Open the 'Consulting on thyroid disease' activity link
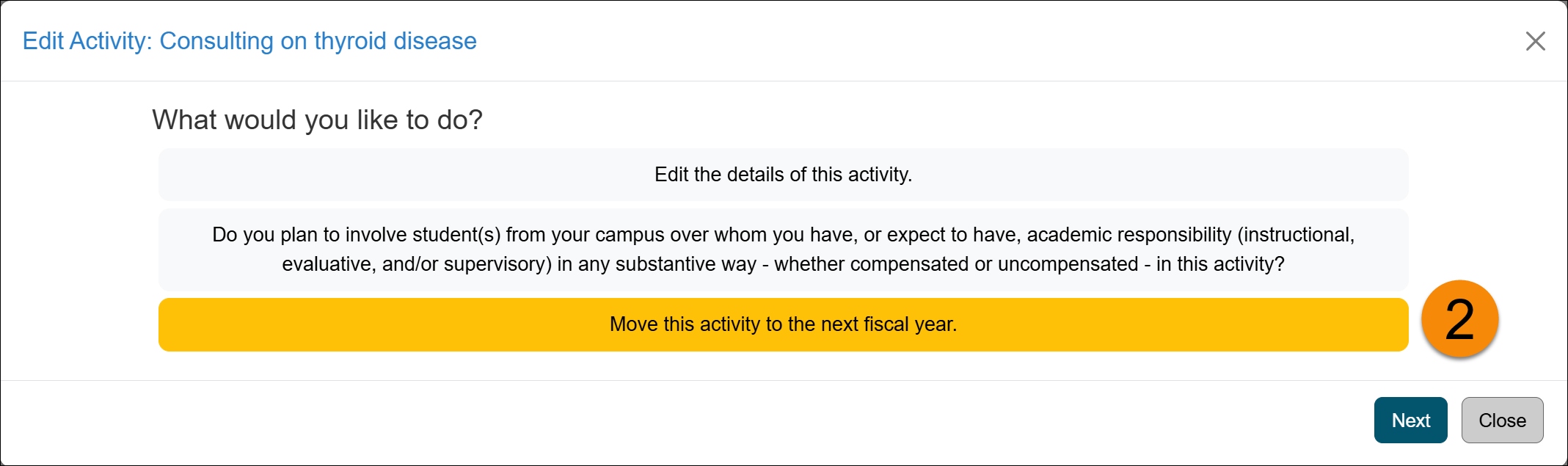 coord(317,41)
